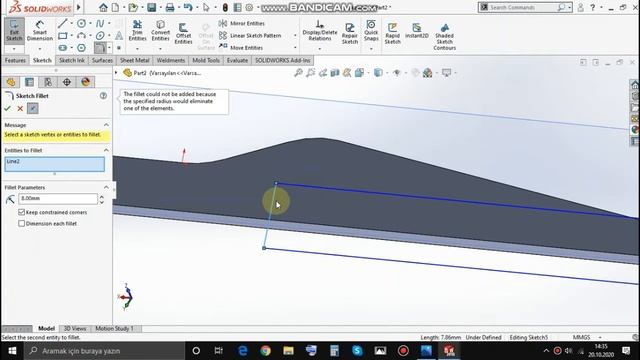Viewport: 640px width, 360px height.
Task: Switch to the Weldments tab
Action: 171,60
